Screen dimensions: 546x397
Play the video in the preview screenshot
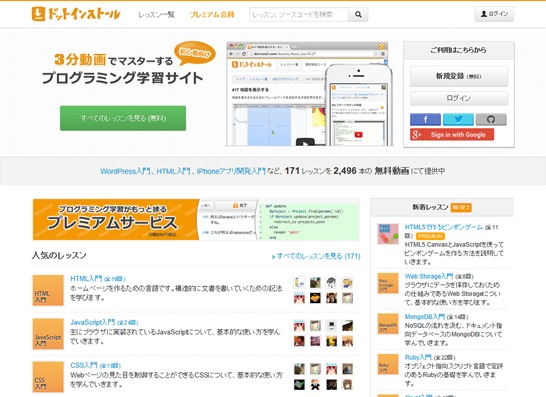[305, 142]
